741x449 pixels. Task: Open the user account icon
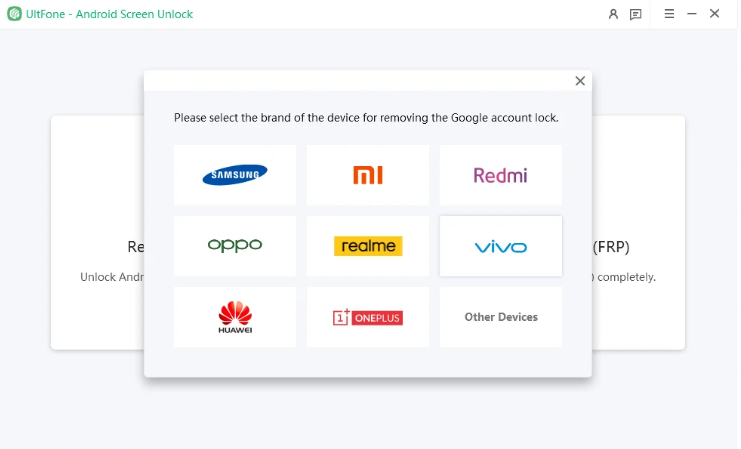coord(613,14)
